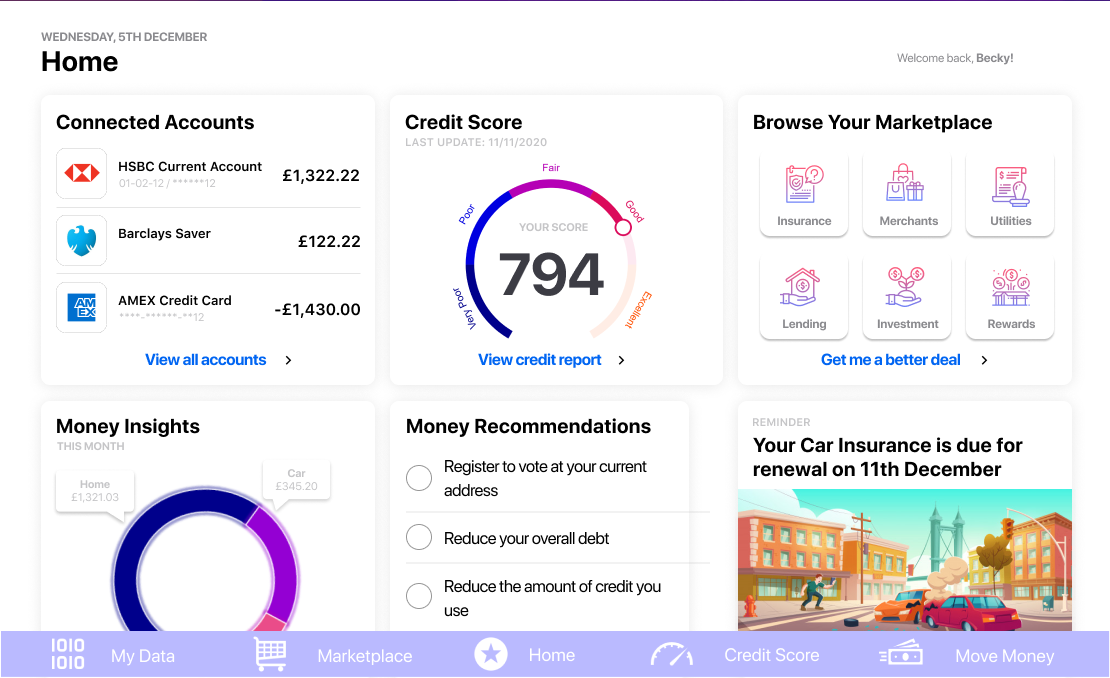Check the Register to vote recommendation

(x=419, y=478)
